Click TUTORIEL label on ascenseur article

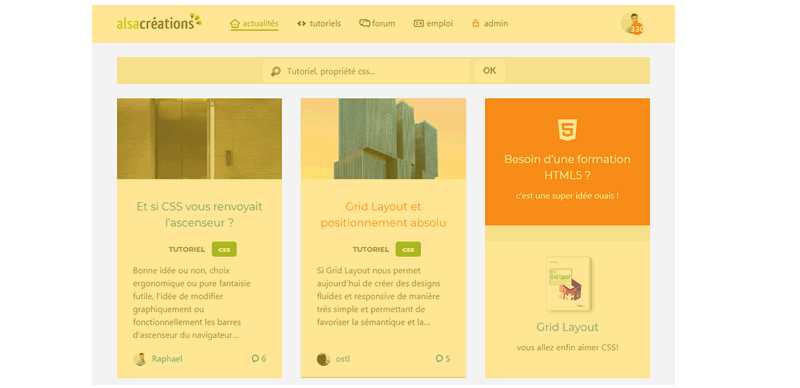coord(187,250)
